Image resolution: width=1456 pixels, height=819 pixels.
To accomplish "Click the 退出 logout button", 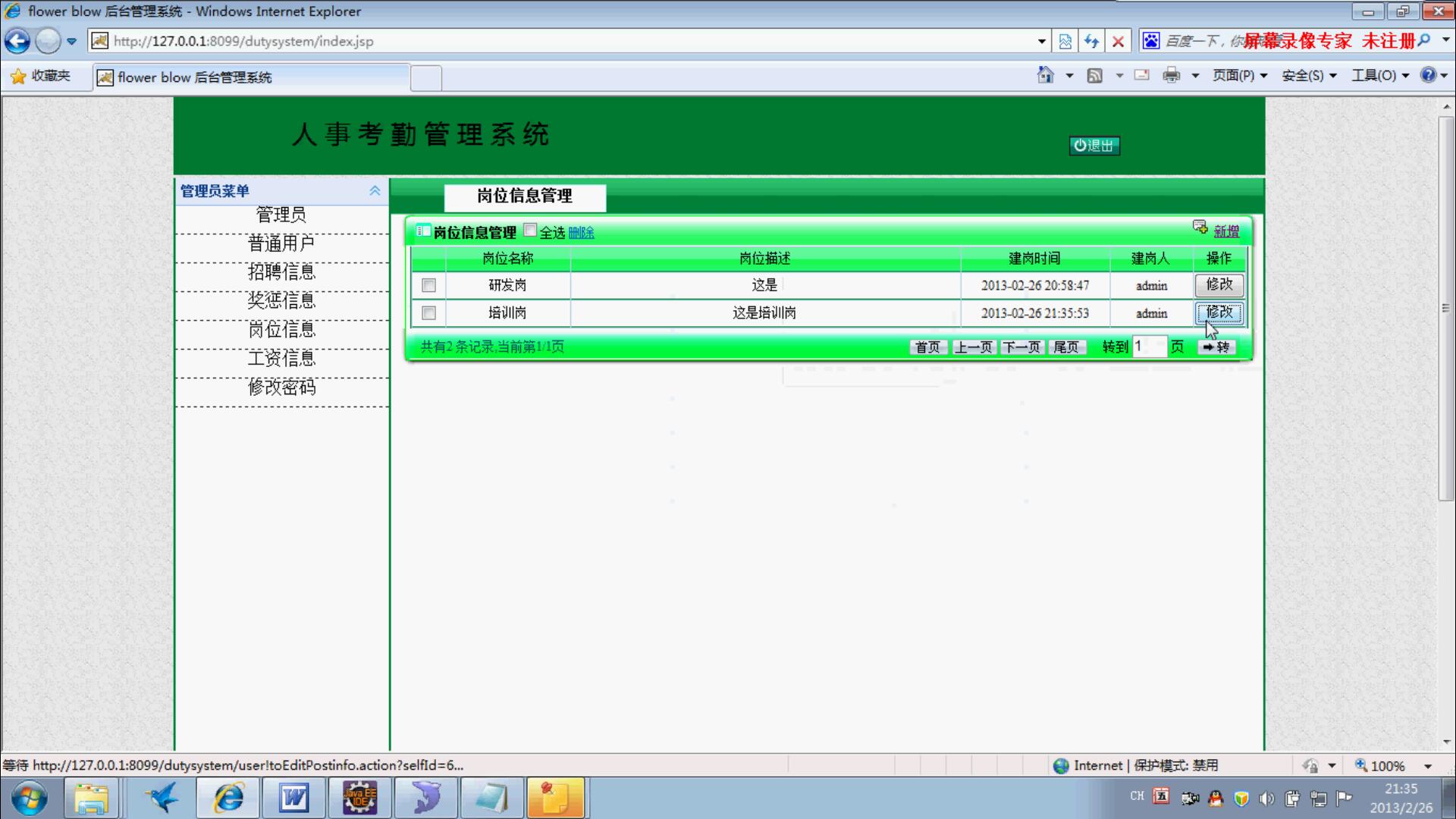I will click(x=1094, y=146).
